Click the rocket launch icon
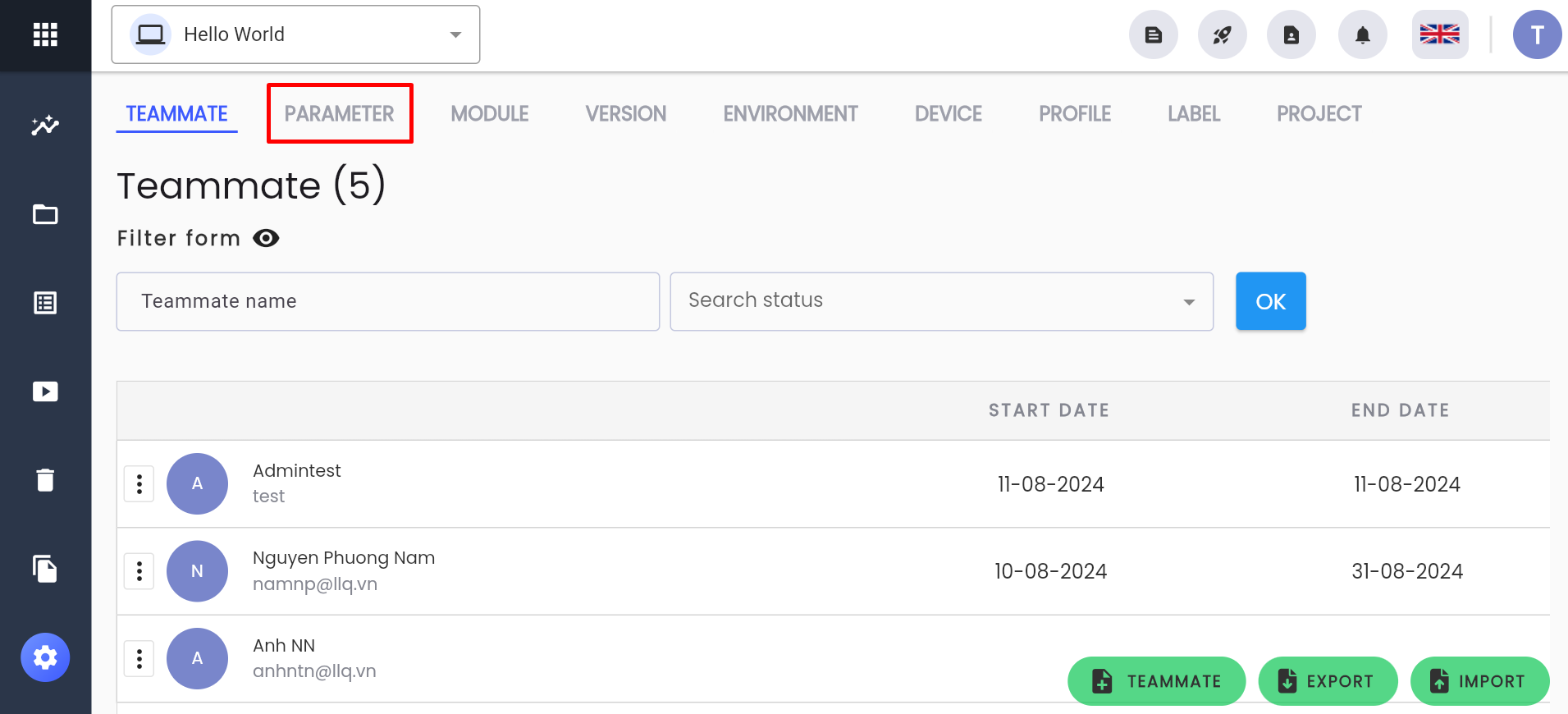The height and width of the screenshot is (714, 1568). 1223,34
